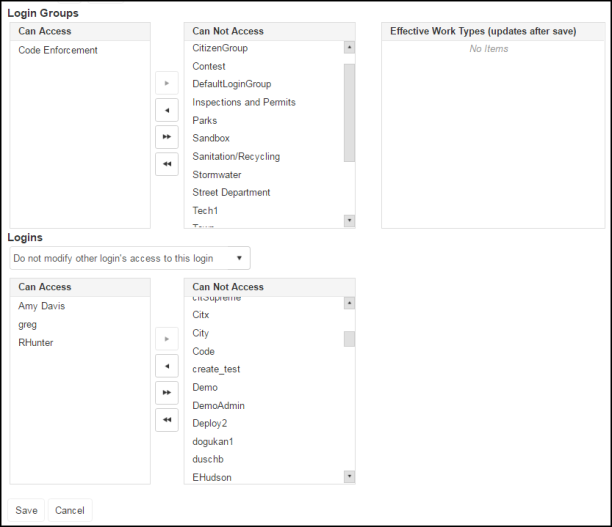612x527 pixels.
Task: Click move-left arrow in Logins section
Action: [167, 366]
